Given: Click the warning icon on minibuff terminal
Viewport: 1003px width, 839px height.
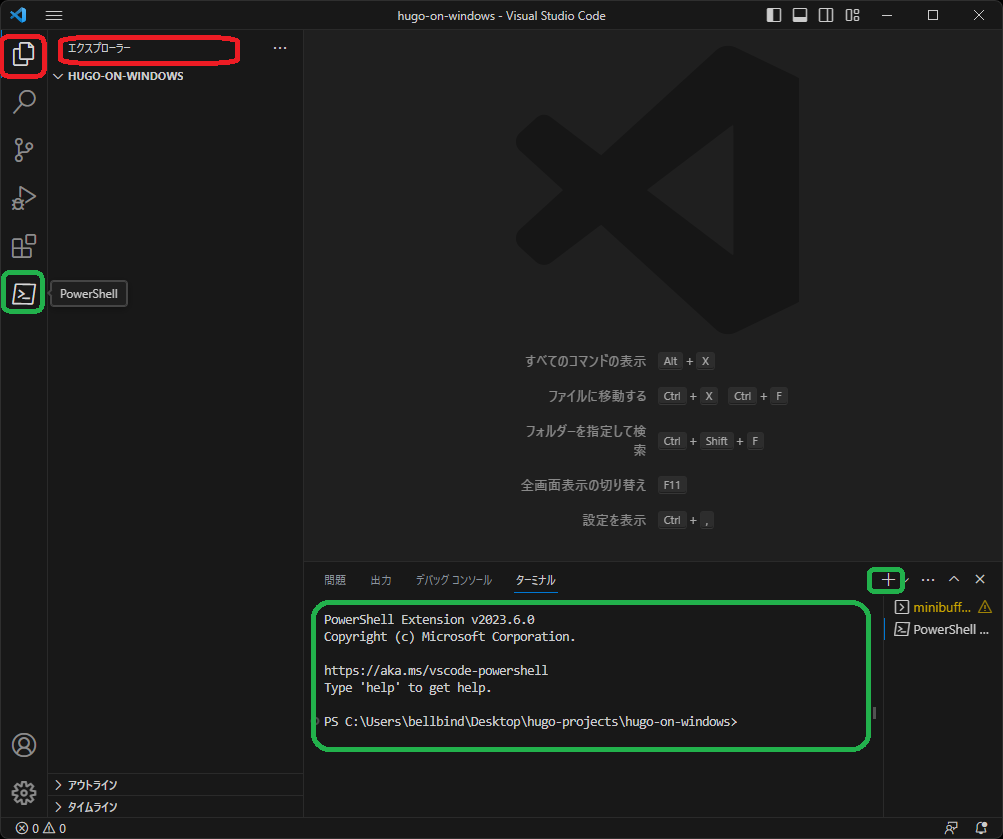Looking at the screenshot, I should point(985,607).
